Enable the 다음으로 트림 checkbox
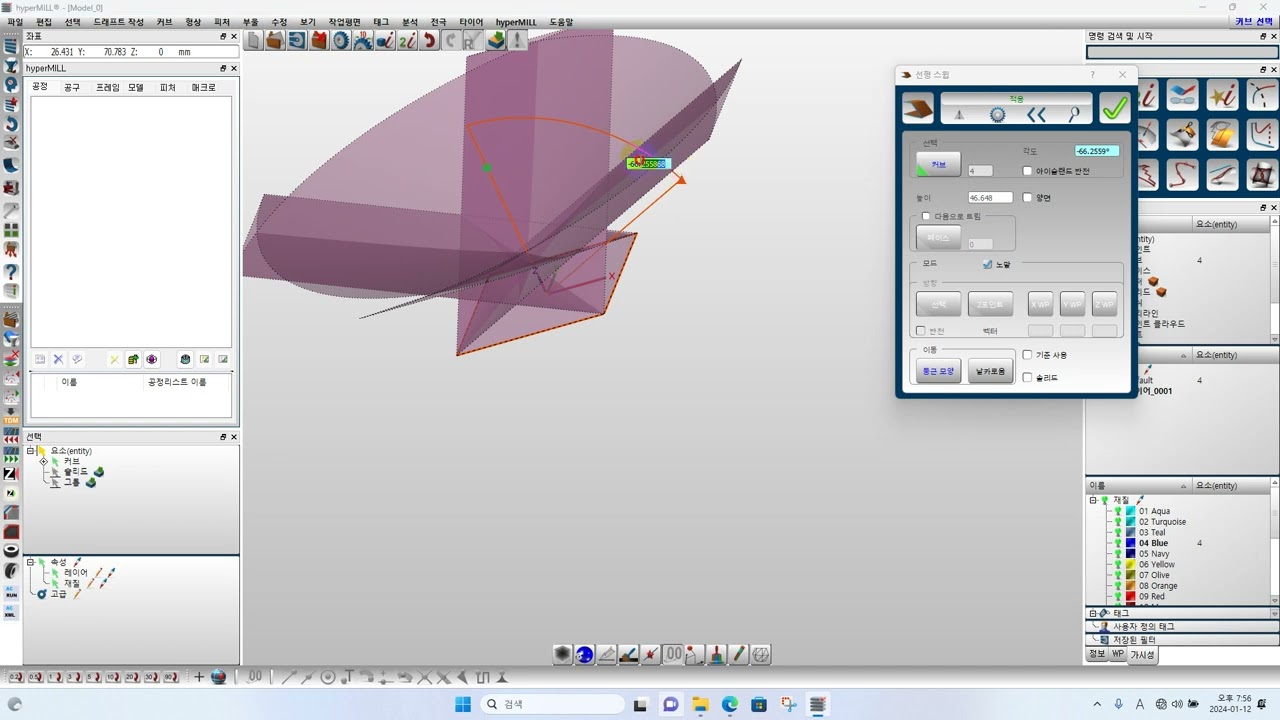The height and width of the screenshot is (720, 1280). click(x=926, y=216)
